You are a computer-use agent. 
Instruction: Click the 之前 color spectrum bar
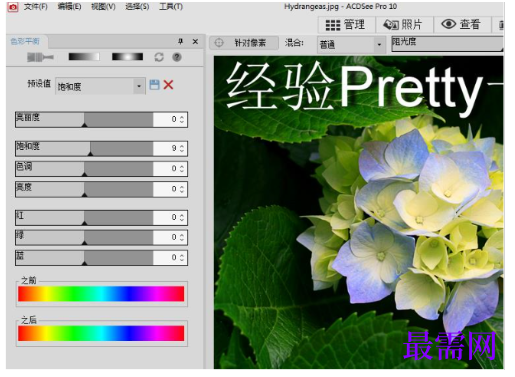point(101,294)
